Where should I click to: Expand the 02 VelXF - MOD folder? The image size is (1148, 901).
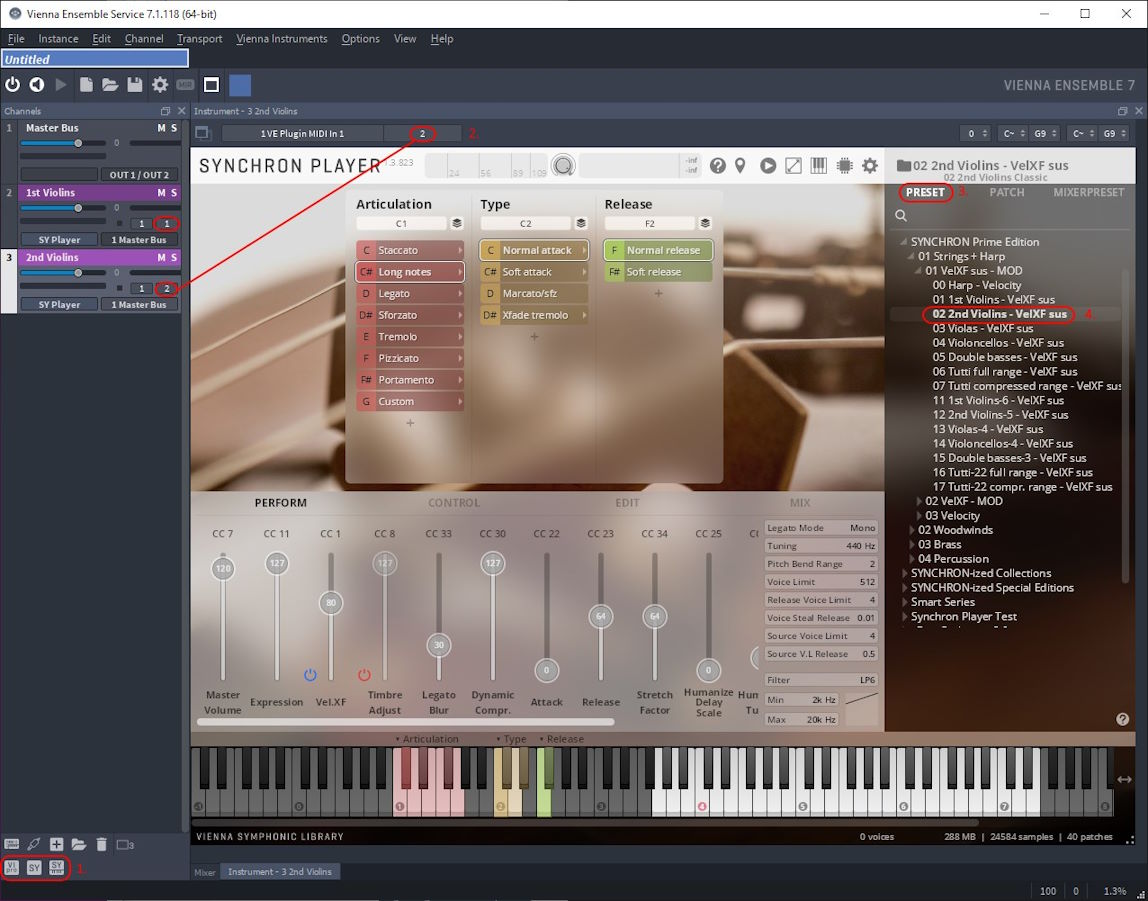(x=920, y=501)
